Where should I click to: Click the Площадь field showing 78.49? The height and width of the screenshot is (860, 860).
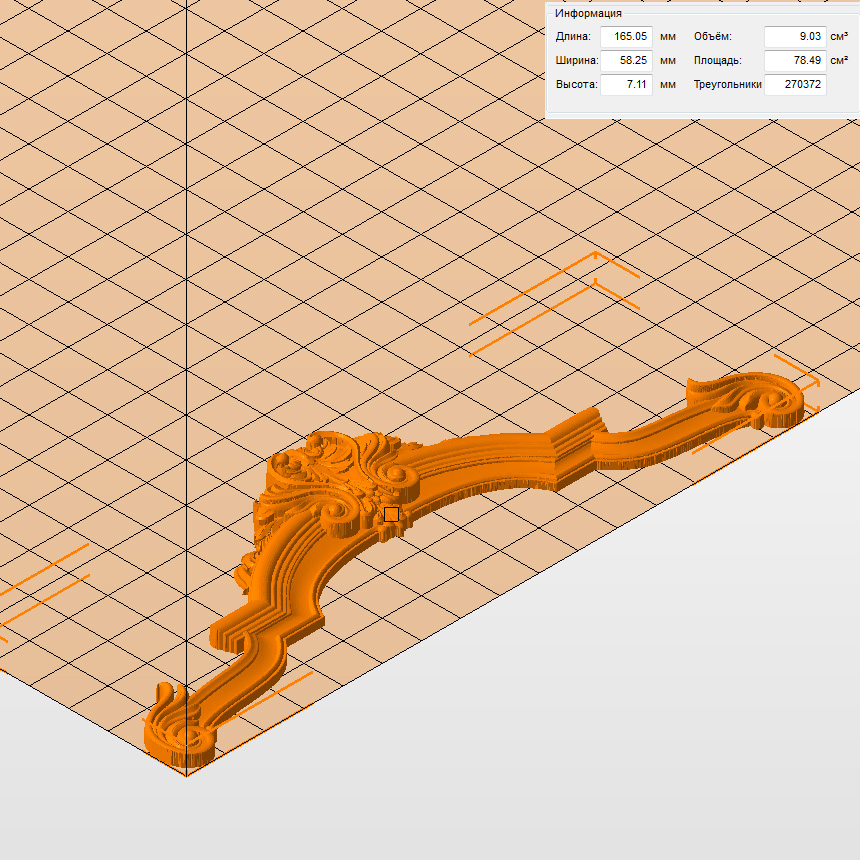click(795, 61)
